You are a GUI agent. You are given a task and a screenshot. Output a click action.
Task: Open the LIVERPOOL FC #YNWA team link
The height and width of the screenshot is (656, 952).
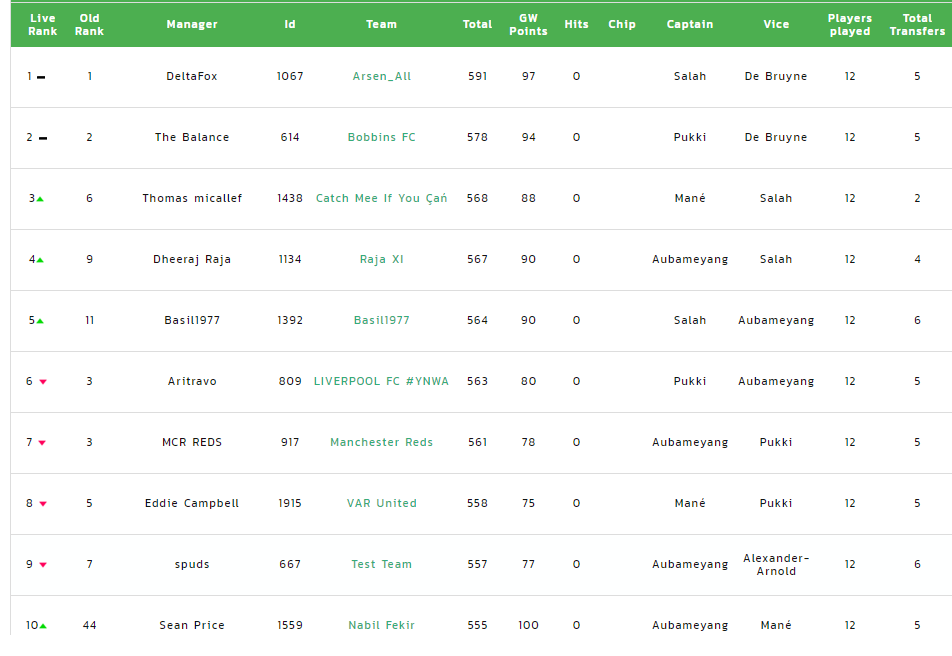click(381, 381)
